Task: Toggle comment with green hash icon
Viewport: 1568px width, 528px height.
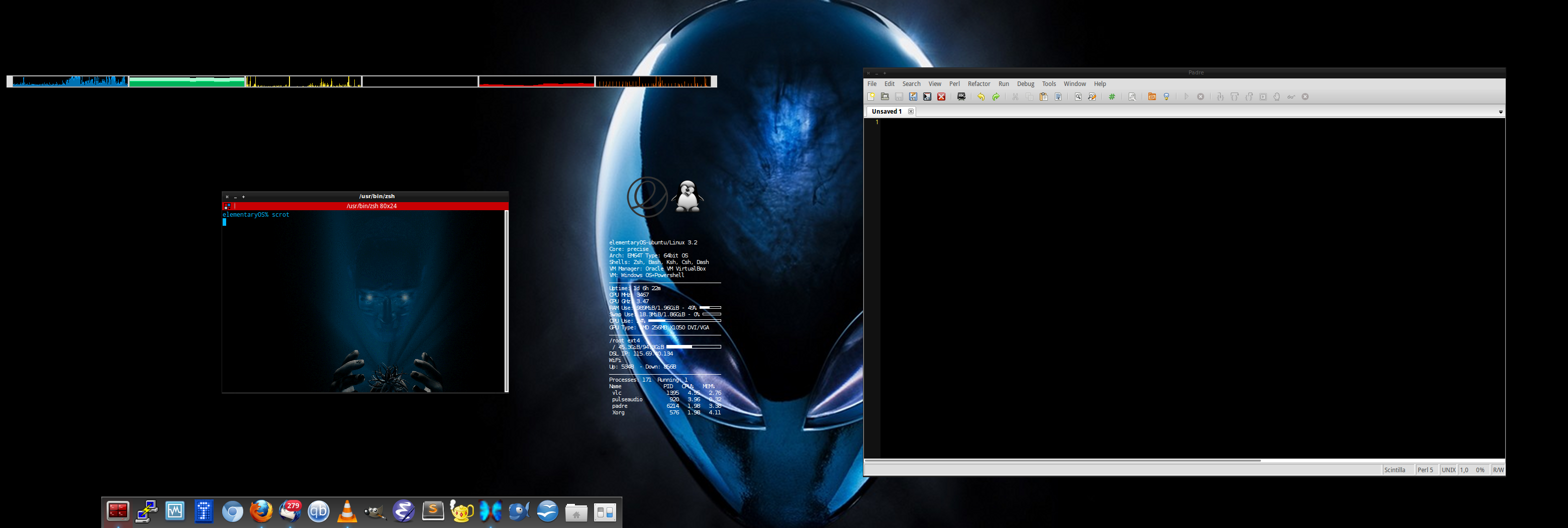Action: point(1112,97)
